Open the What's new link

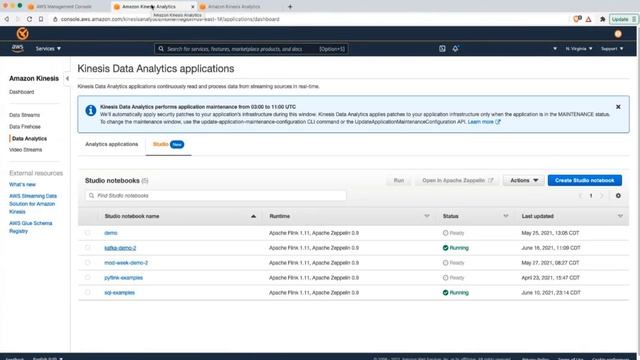22,184
